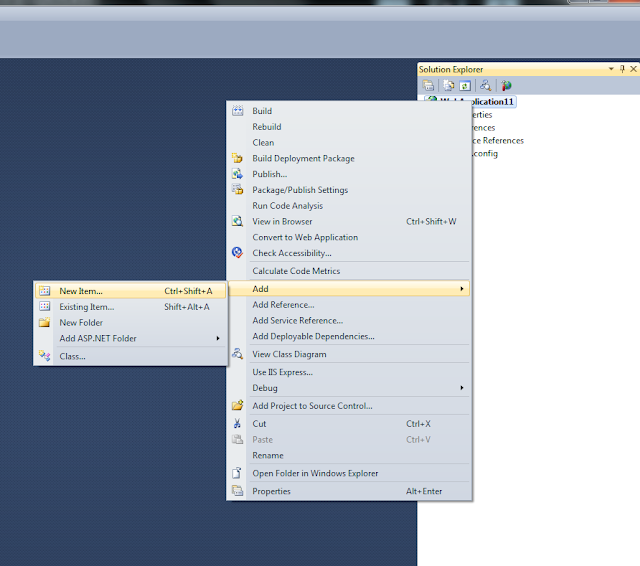Close the Solution Explorer panel
640x566 pixels.
633,69
